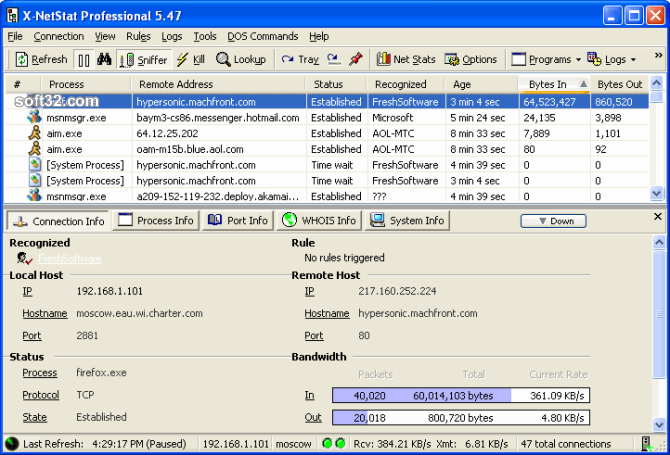Click the globe icon in status bar
Image resolution: width=670 pixels, height=455 pixels.
coord(12,444)
